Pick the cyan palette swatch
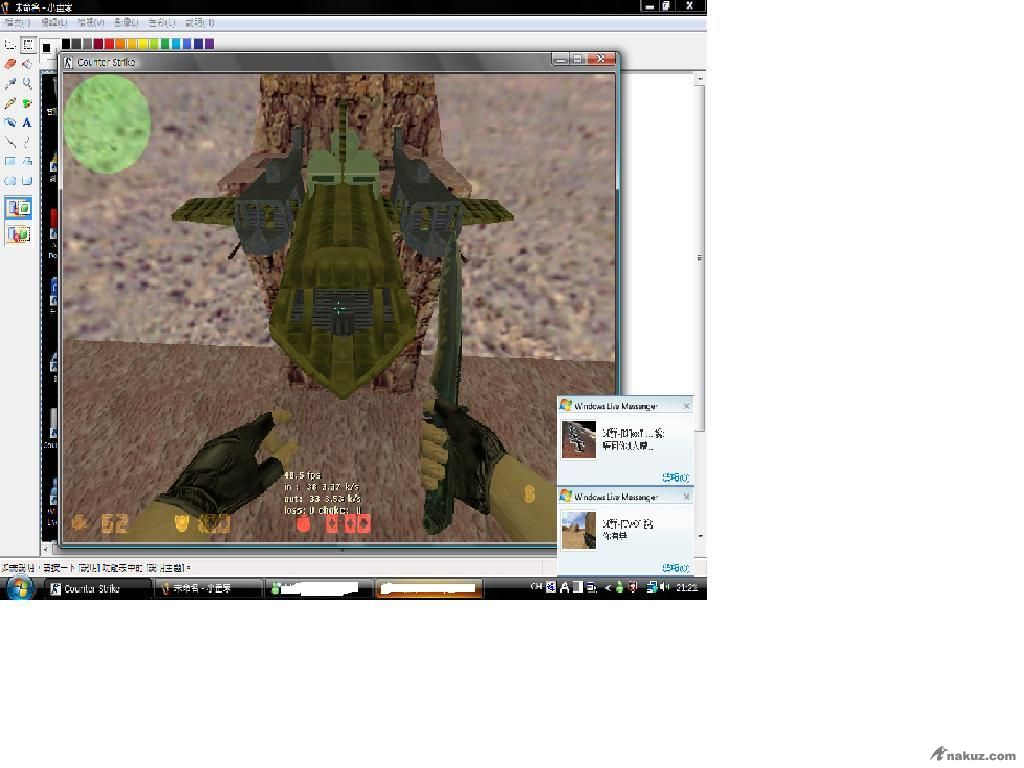 (x=176, y=44)
